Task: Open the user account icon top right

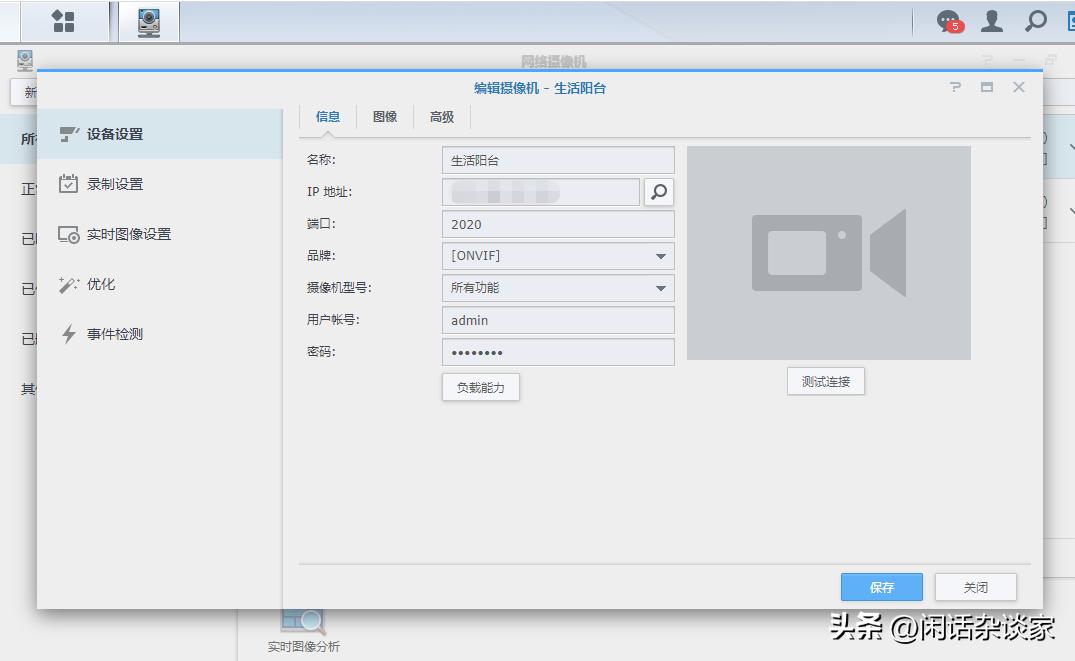Action: (991, 20)
